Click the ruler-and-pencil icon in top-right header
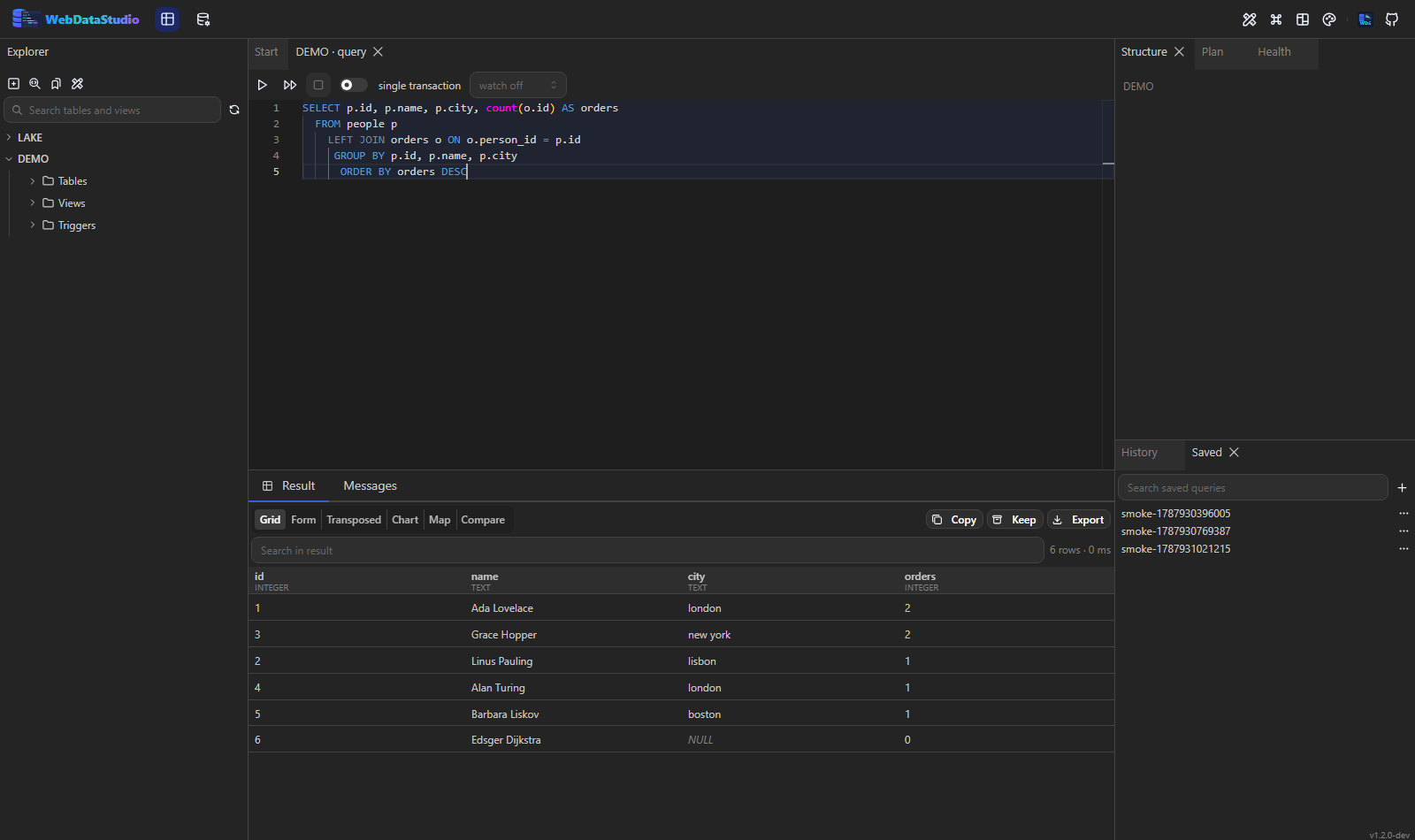This screenshot has width=1415, height=840. pos(1250,19)
